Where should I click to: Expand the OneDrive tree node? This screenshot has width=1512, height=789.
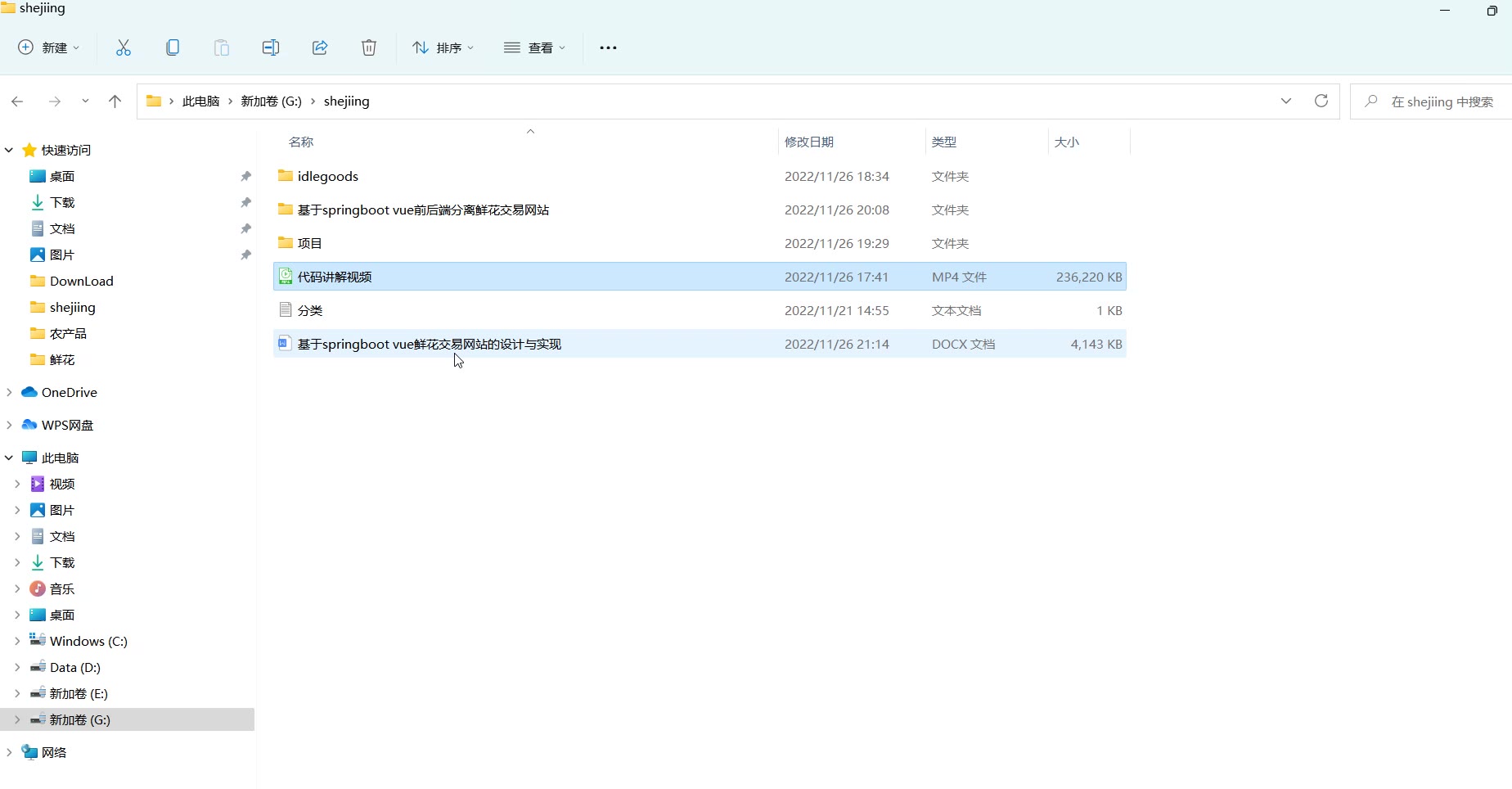coord(9,393)
